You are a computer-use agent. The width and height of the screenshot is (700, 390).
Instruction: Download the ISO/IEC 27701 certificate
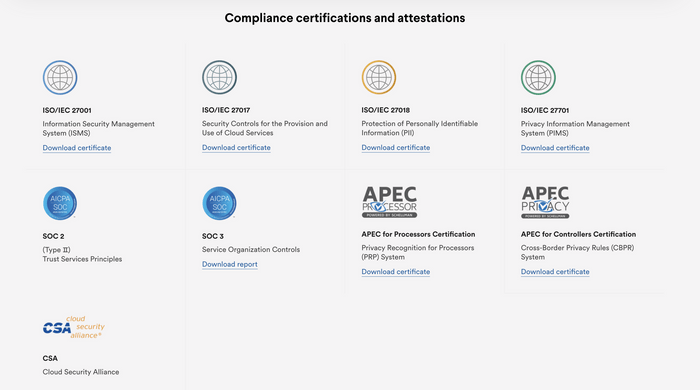click(x=555, y=148)
